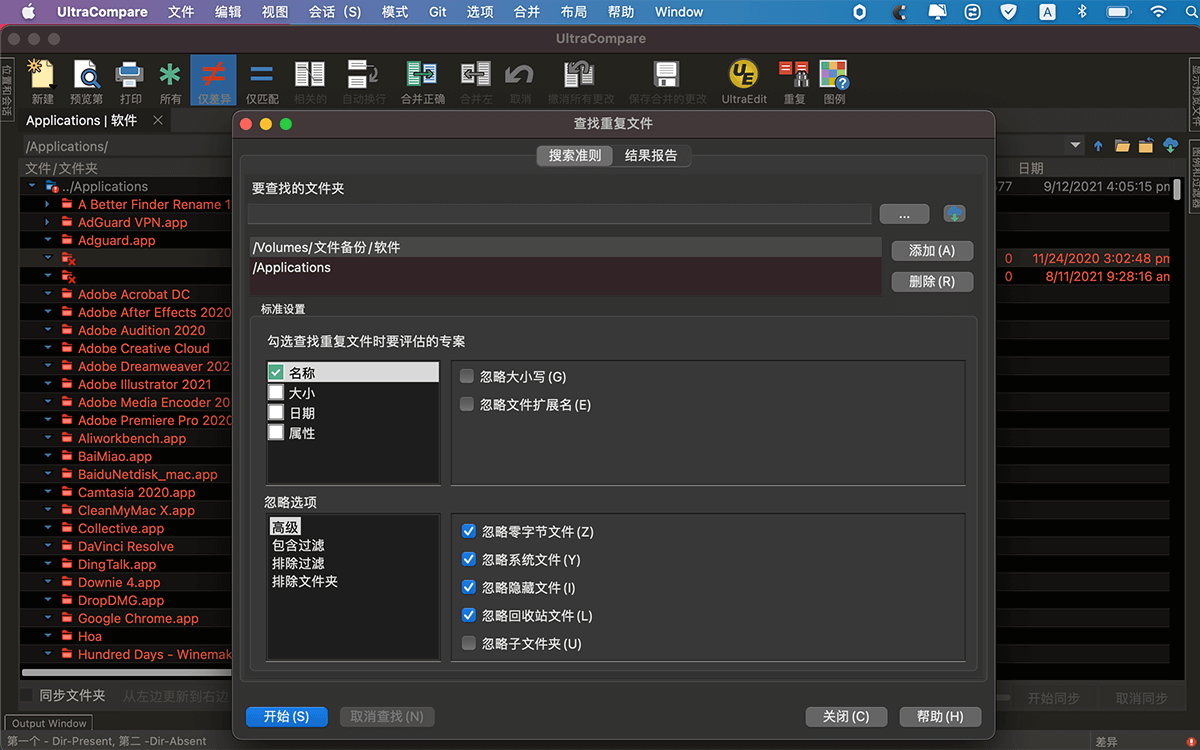Click the 关闭 (C) button
Screen dimensions: 1200x750
click(x=846, y=717)
